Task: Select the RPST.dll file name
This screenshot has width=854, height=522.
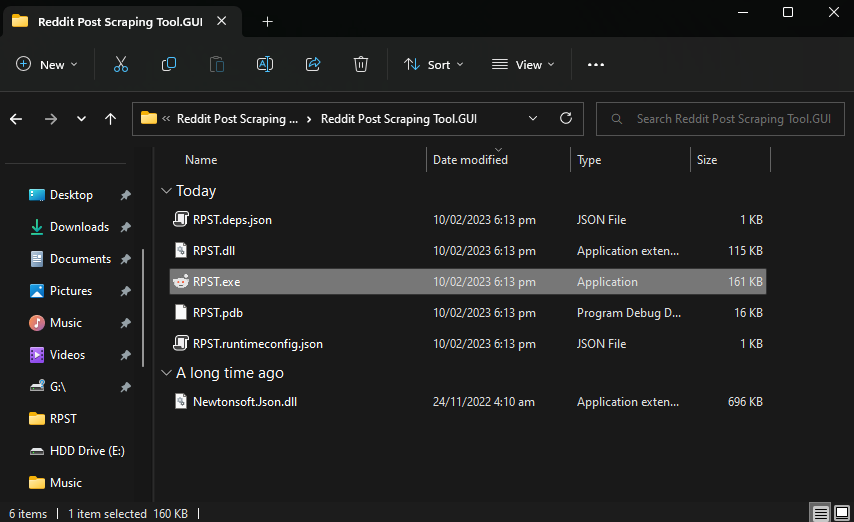Action: (214, 251)
